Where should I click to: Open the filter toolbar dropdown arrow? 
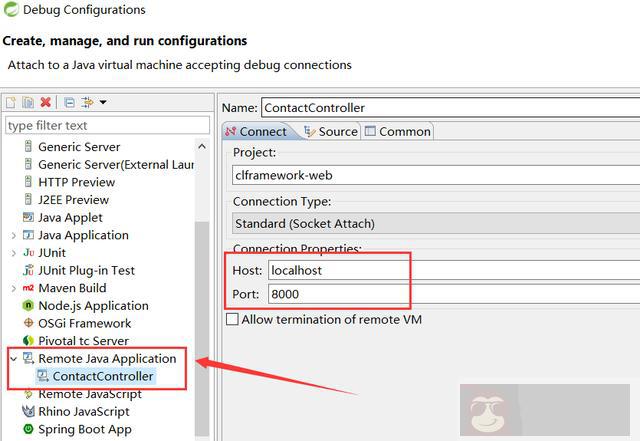click(x=103, y=102)
